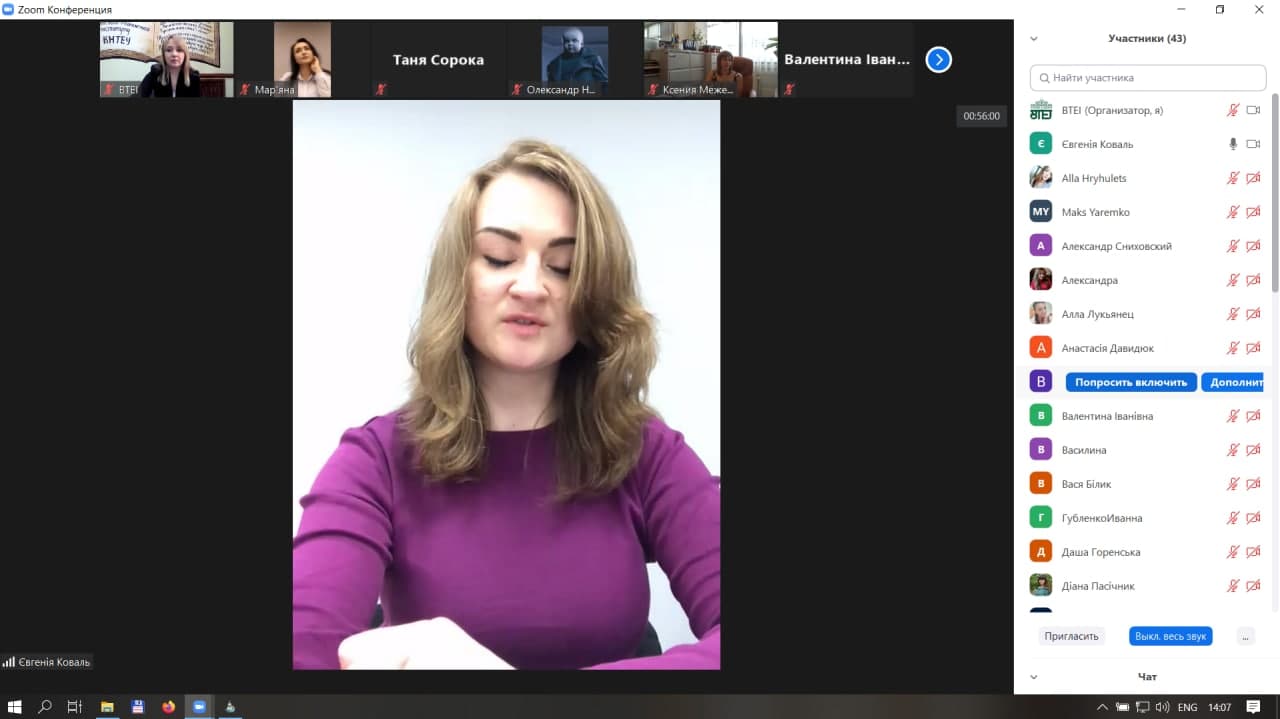Click muted mic icon for Alla Hryhulets
Viewport: 1280px width, 719px height.
click(x=1233, y=178)
